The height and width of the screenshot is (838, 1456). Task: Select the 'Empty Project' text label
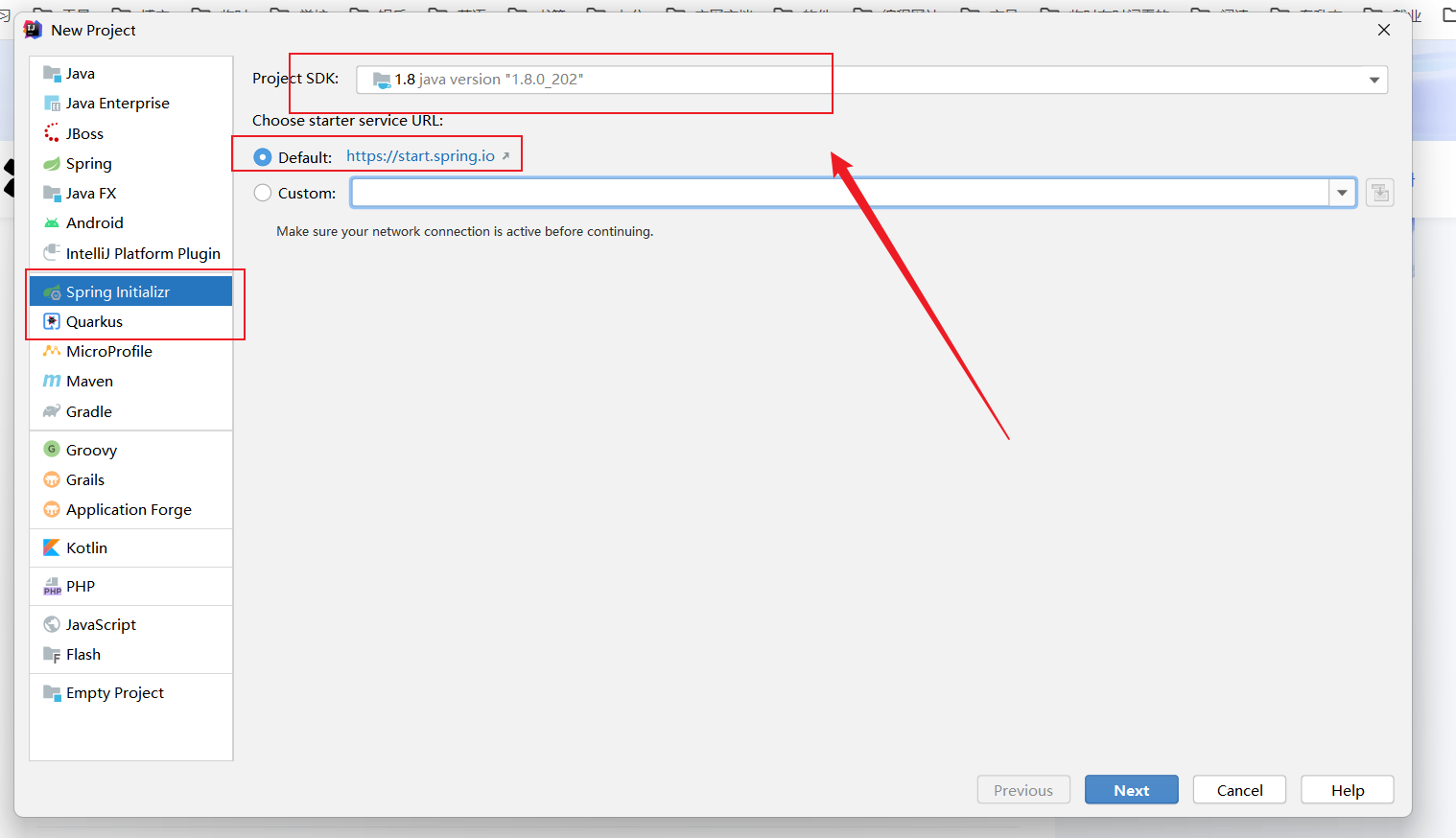tap(115, 693)
